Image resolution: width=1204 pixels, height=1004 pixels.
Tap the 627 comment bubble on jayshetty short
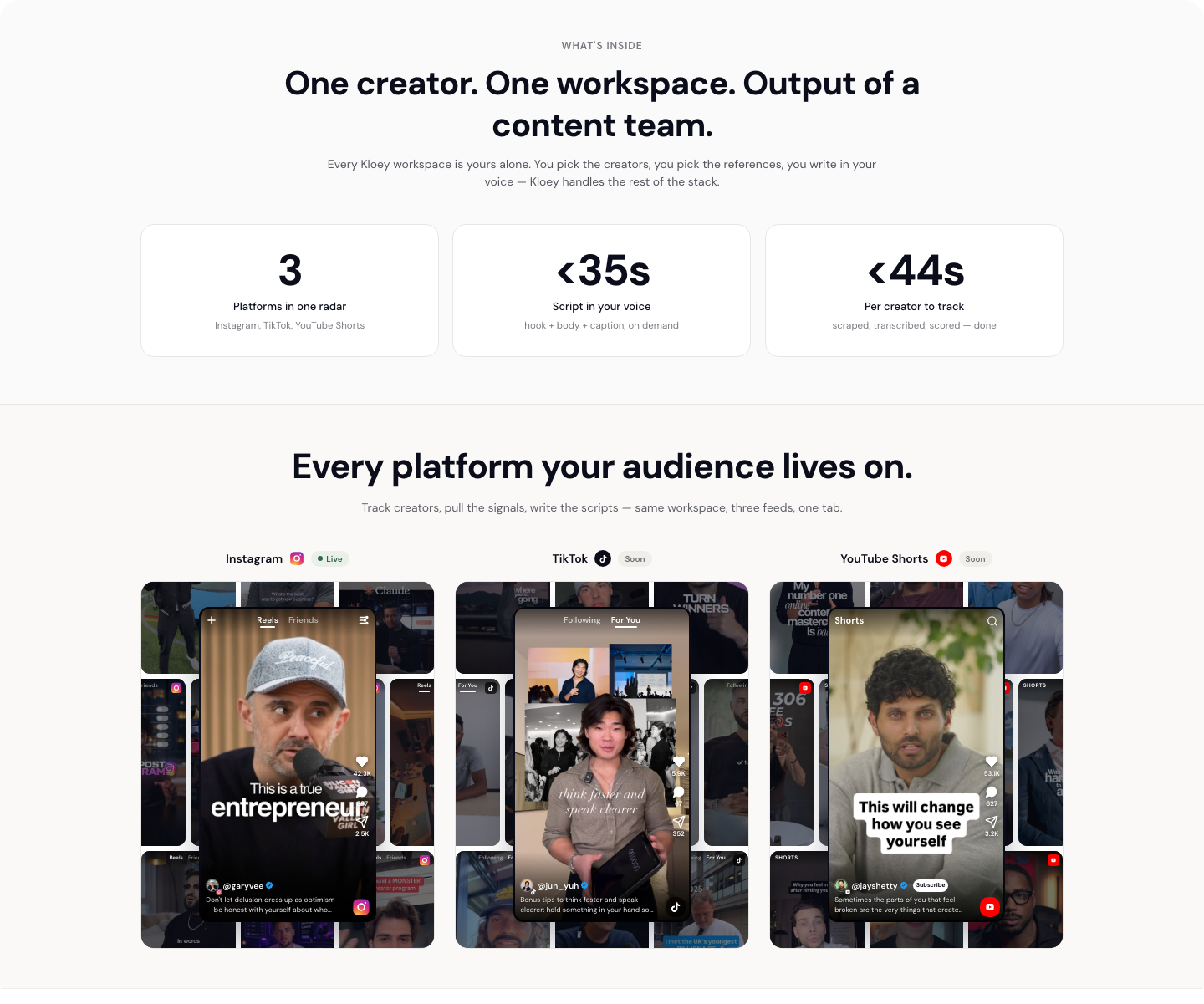point(992,792)
